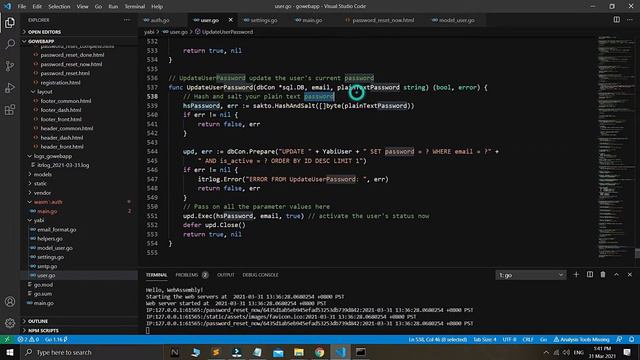The height and width of the screenshot is (360, 640).
Task: Click the editor vertical scrollbar thumb
Action: [x=637, y=253]
